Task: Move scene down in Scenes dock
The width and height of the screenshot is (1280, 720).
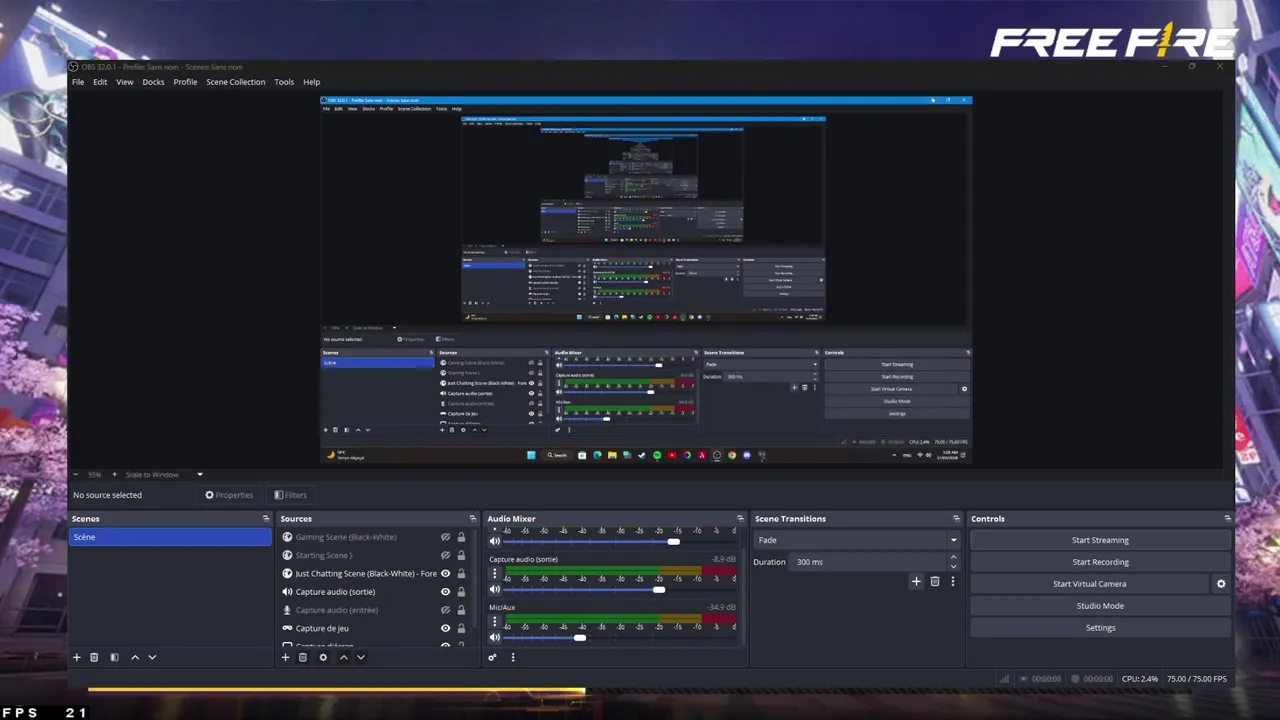Action: (152, 657)
